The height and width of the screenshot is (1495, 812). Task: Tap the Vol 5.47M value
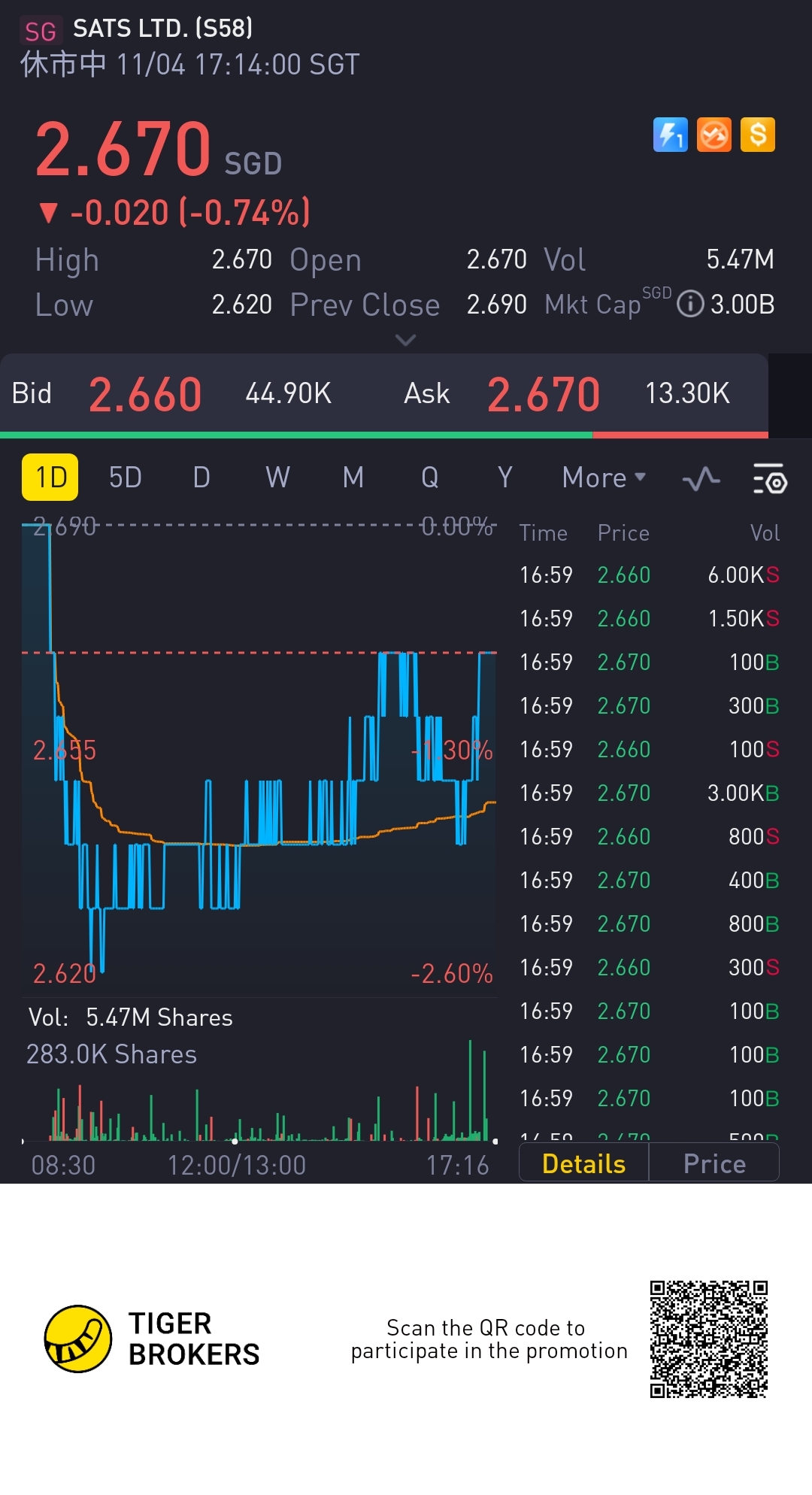coord(740,259)
